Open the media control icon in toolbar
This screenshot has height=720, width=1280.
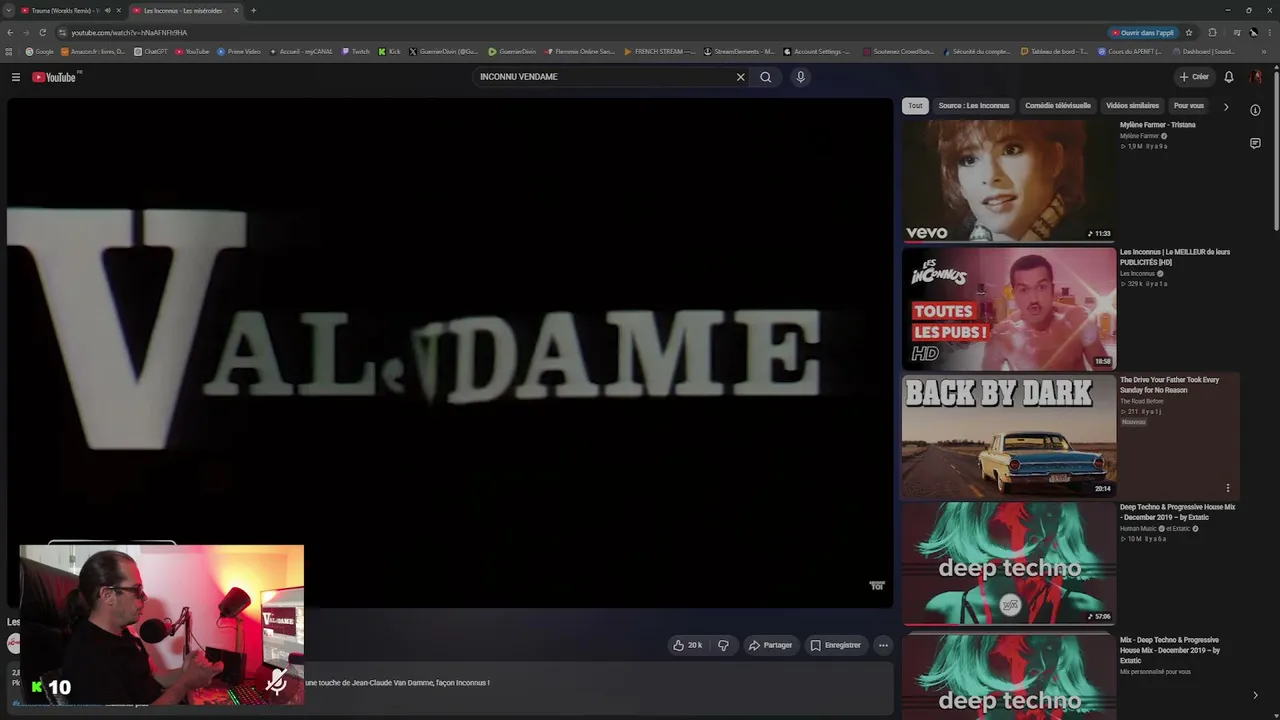tap(1237, 33)
